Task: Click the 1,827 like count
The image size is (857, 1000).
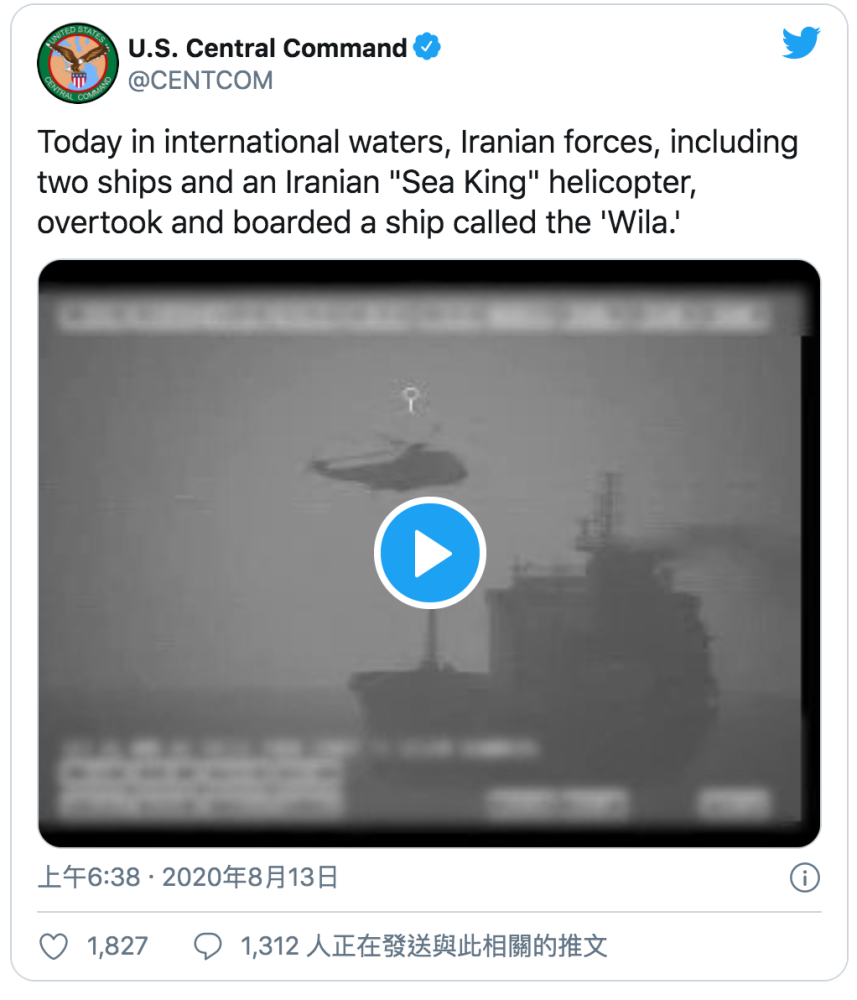Action: 117,946
